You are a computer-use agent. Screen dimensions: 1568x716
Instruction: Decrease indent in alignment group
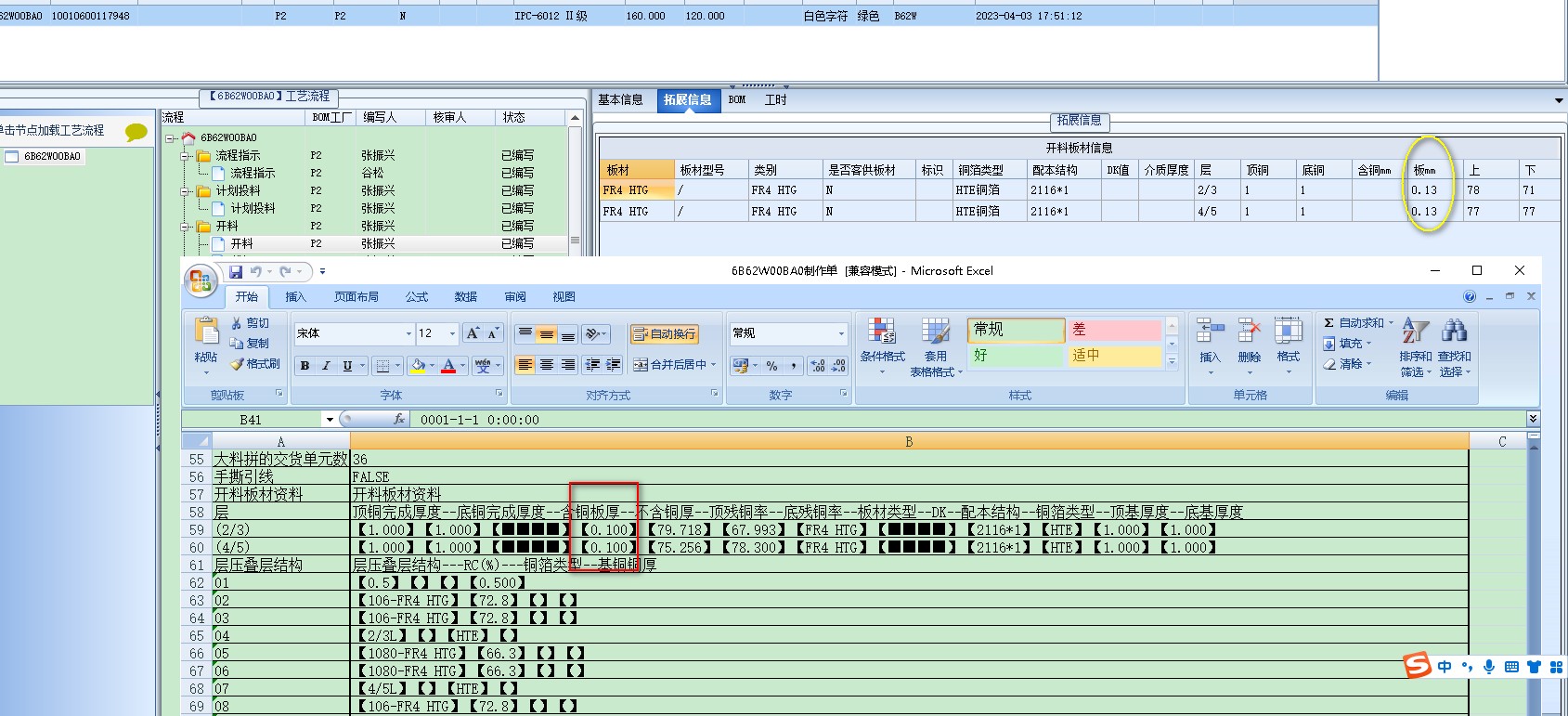pos(592,365)
